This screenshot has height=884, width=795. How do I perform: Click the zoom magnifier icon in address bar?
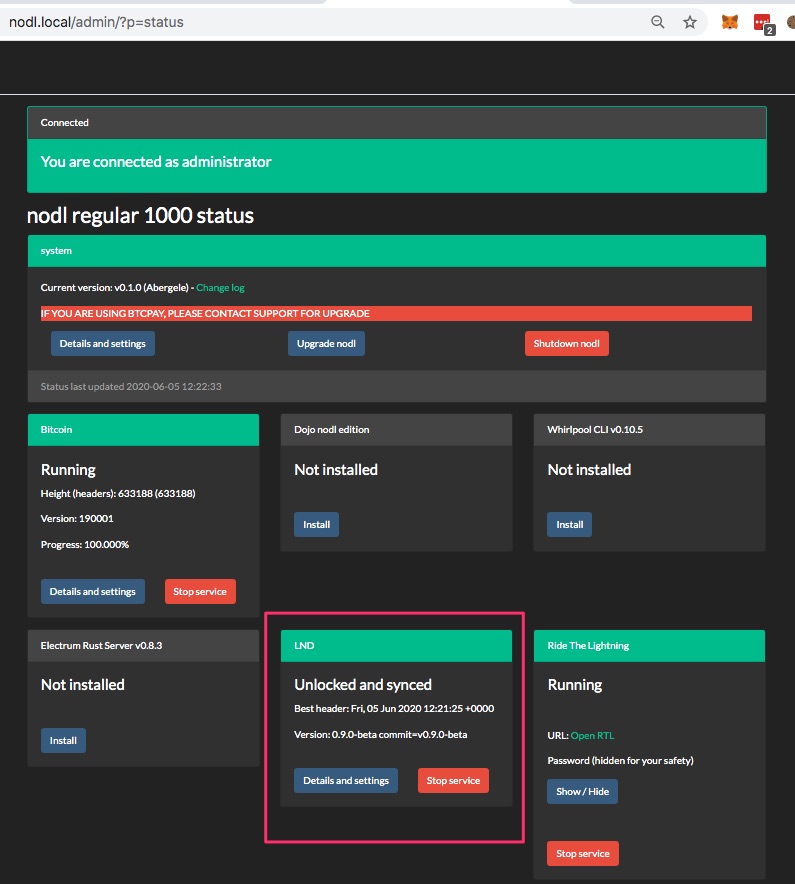point(657,22)
